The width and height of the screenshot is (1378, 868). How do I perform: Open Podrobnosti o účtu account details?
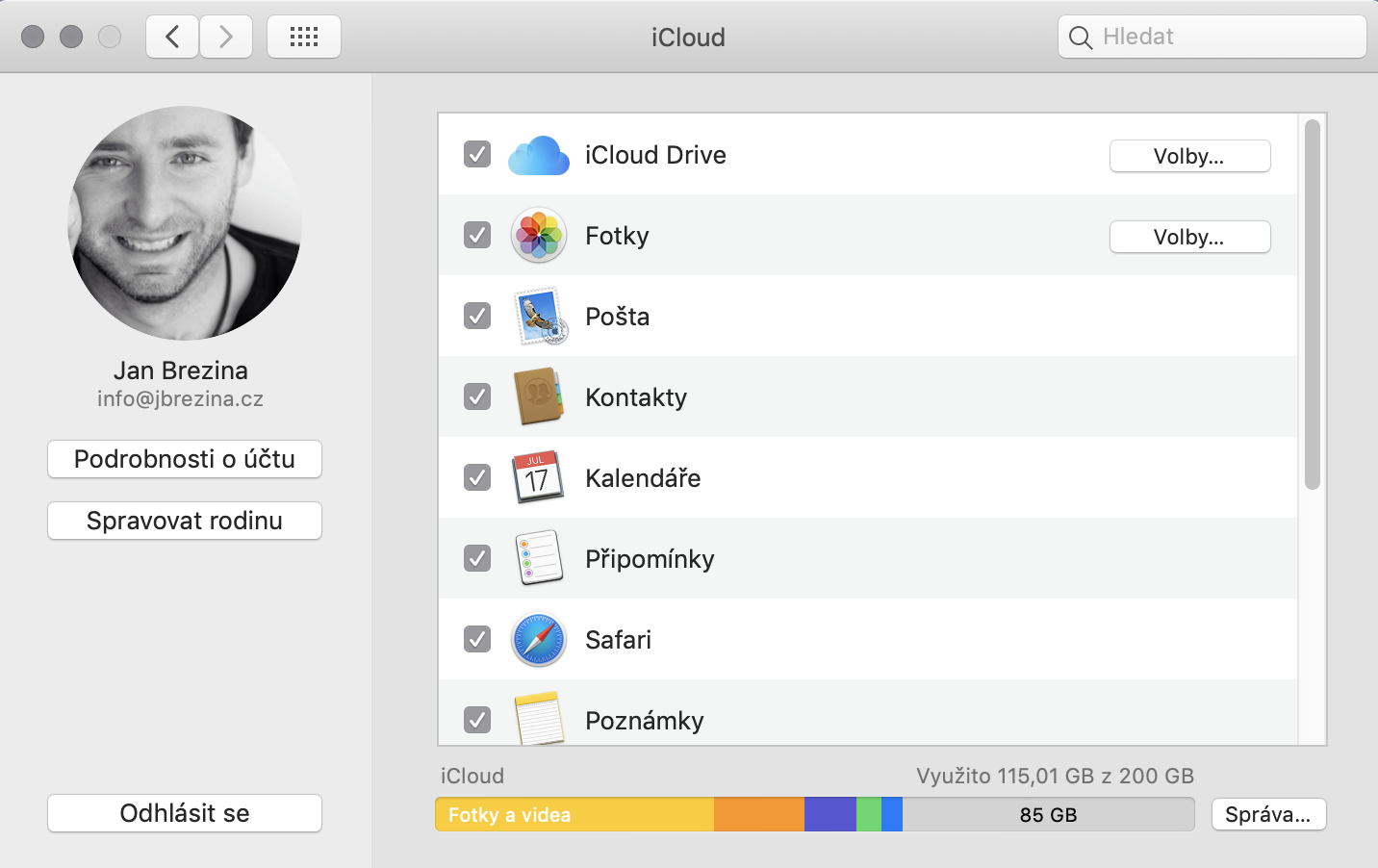185,459
